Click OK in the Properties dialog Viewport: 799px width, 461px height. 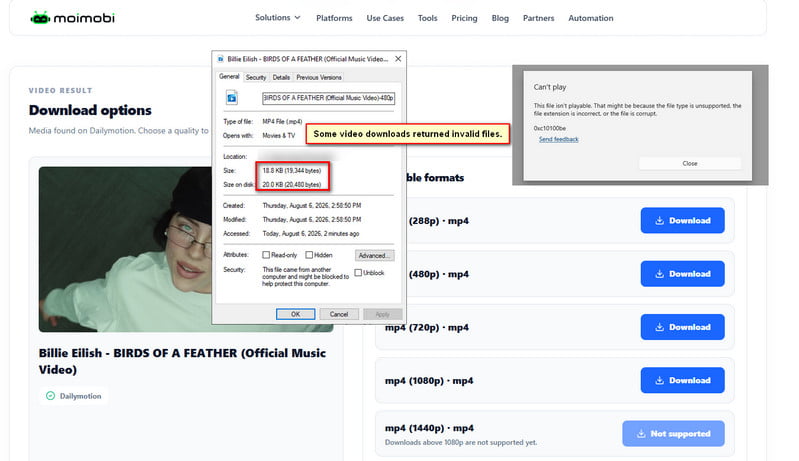coord(296,314)
